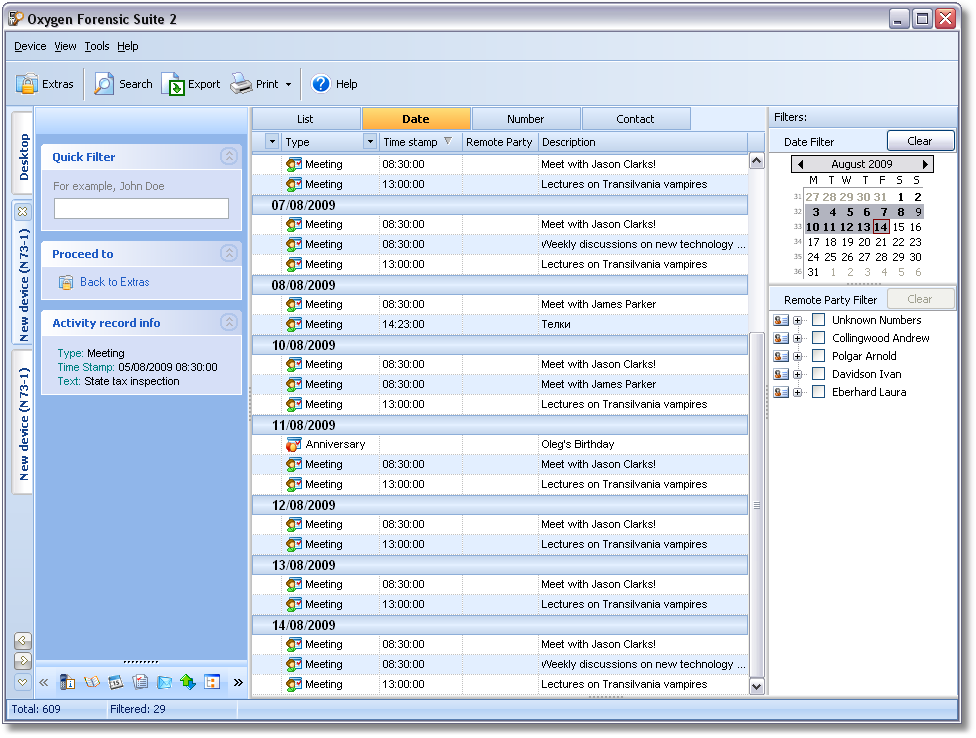This screenshot has height=738, width=976.
Task: Click the Help question mark icon
Action: (x=321, y=84)
